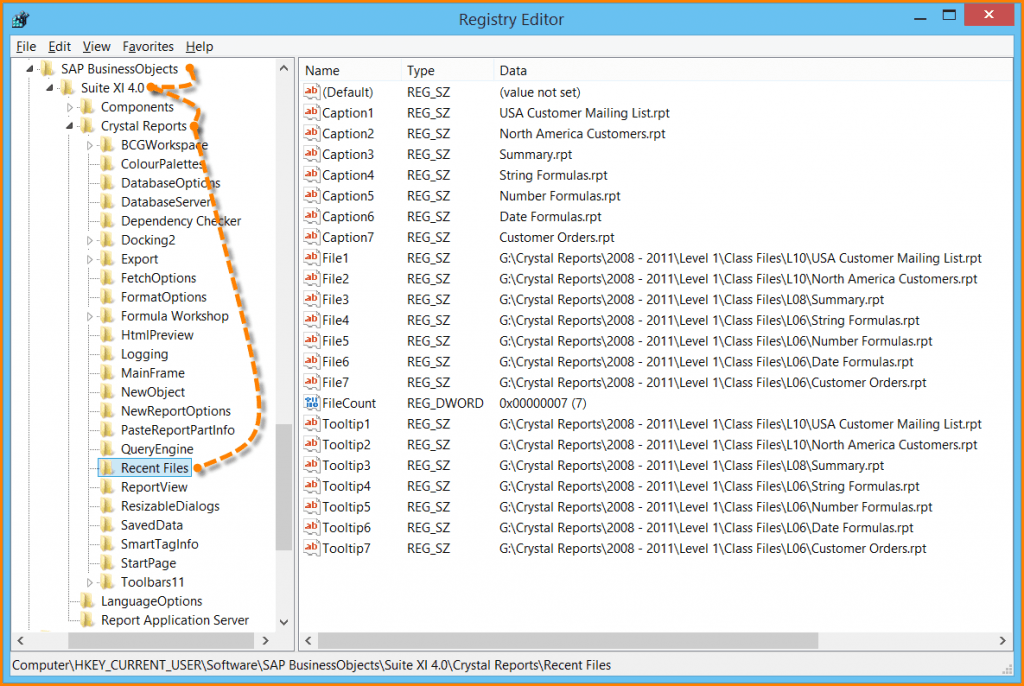Select the ResizableDialogs key

click(170, 506)
